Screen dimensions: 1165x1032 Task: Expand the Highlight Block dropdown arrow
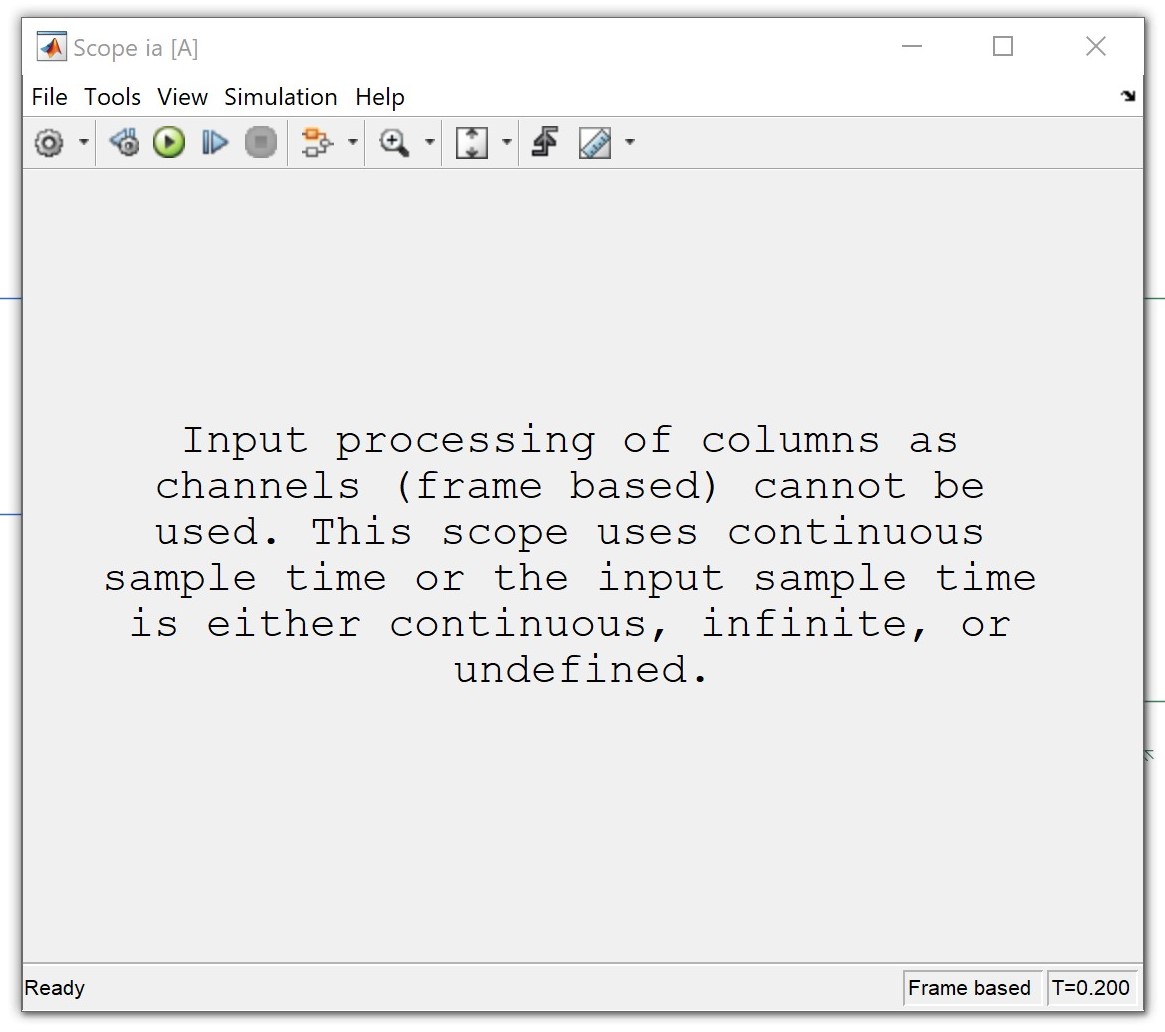coord(353,143)
